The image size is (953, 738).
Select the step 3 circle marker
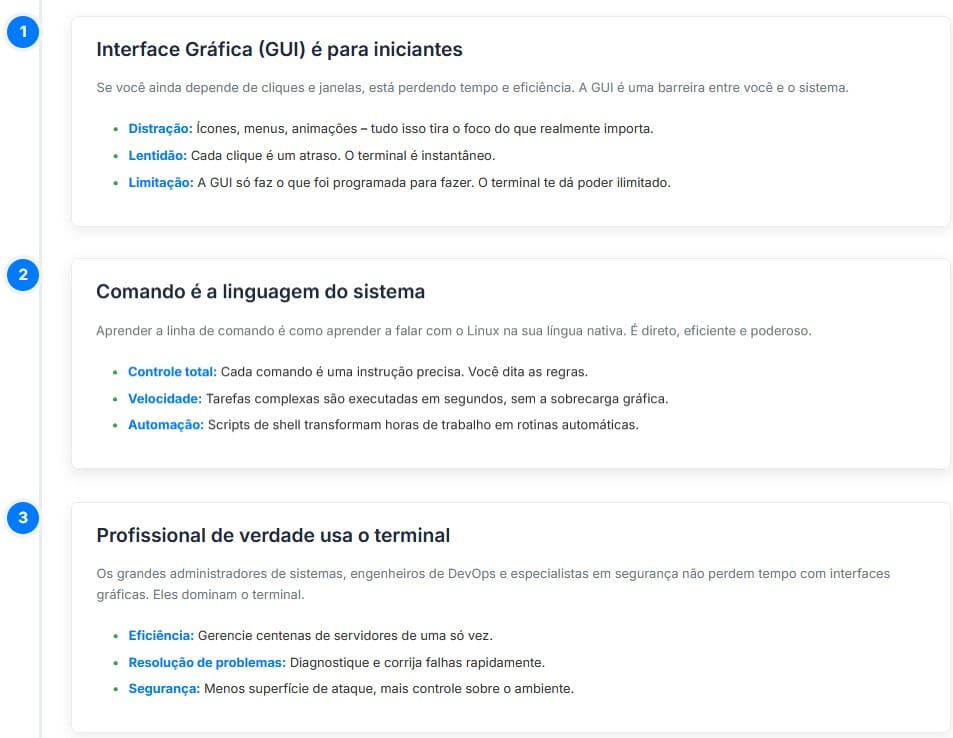23,518
